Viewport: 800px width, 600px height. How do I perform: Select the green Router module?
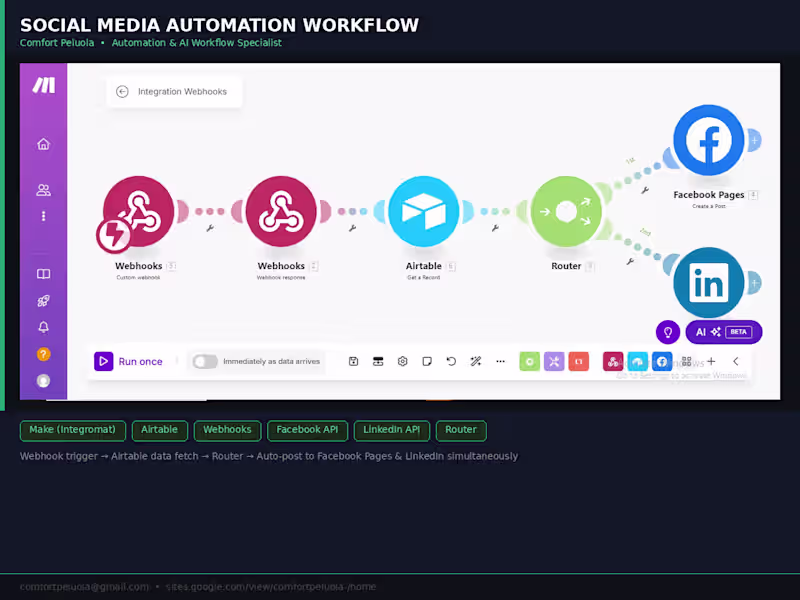[x=566, y=211]
